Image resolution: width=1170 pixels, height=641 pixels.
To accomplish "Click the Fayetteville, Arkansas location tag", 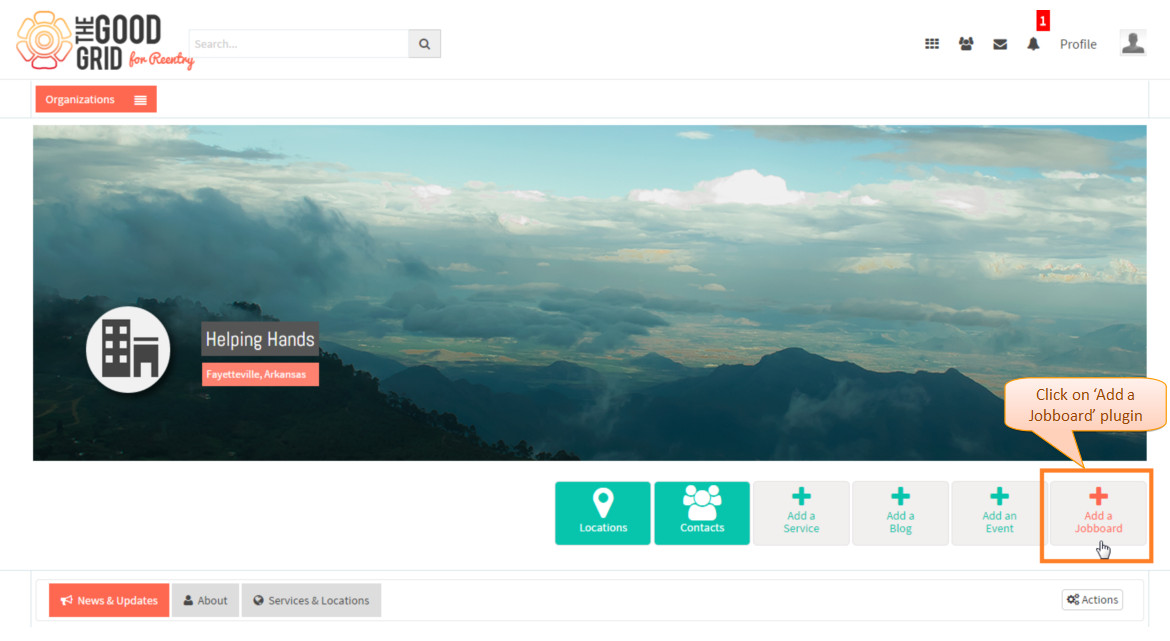I will click(260, 374).
